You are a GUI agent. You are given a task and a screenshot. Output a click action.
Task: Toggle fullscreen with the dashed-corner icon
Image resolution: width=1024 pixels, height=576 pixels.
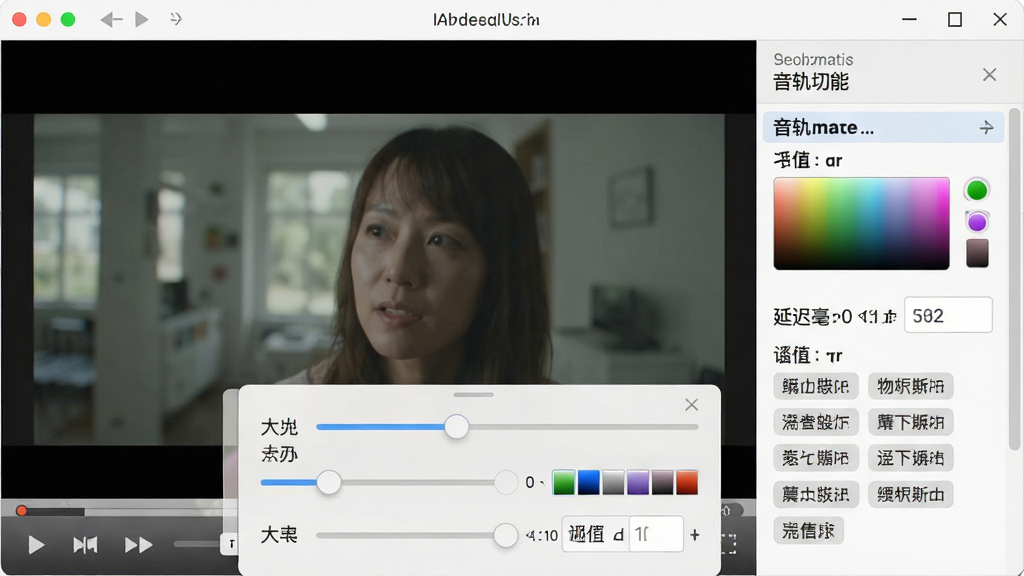click(729, 544)
